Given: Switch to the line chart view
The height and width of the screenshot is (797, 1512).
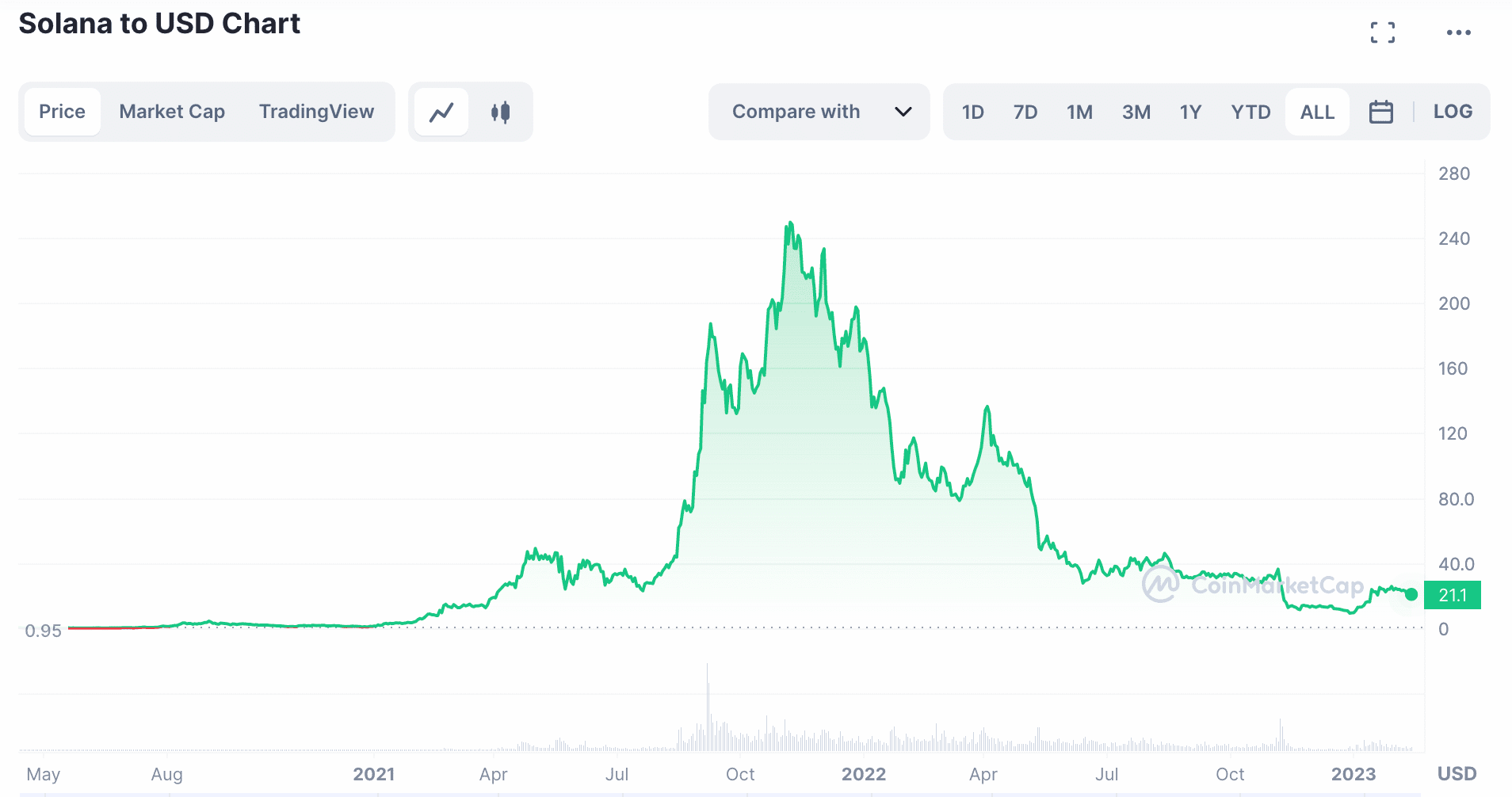Looking at the screenshot, I should coord(441,112).
